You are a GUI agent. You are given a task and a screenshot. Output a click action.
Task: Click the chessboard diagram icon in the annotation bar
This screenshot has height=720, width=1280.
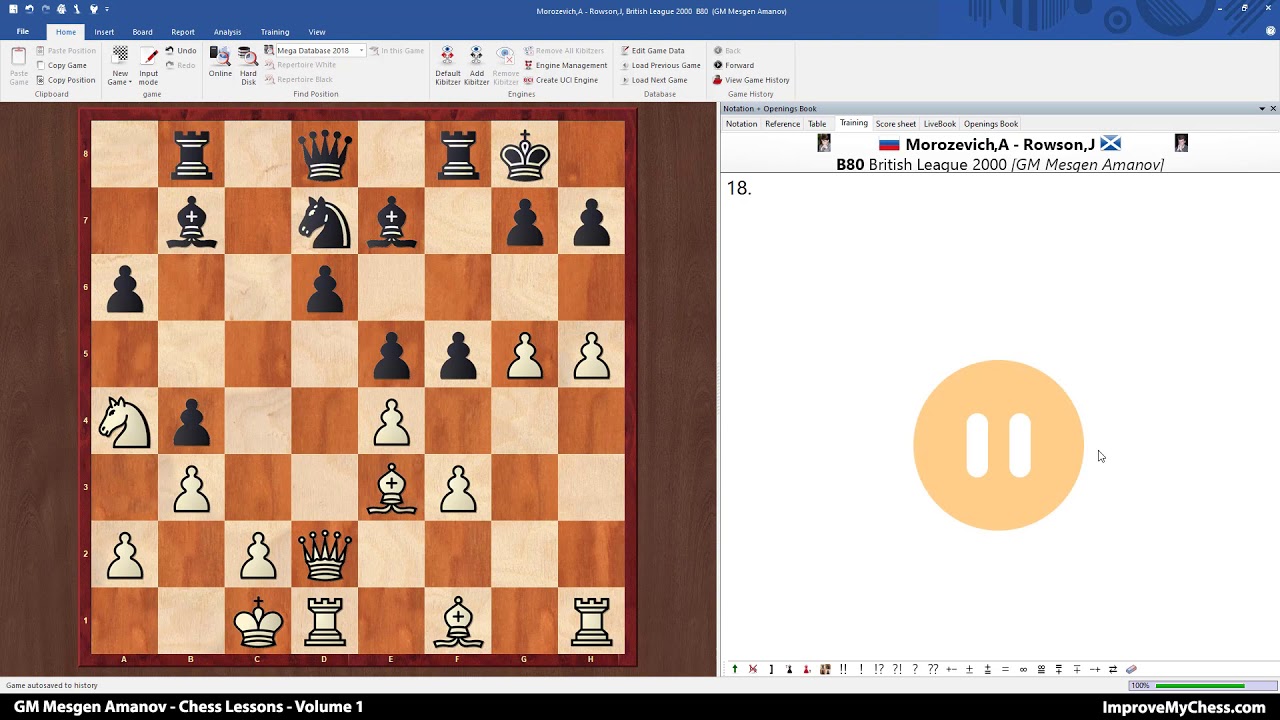tap(826, 669)
